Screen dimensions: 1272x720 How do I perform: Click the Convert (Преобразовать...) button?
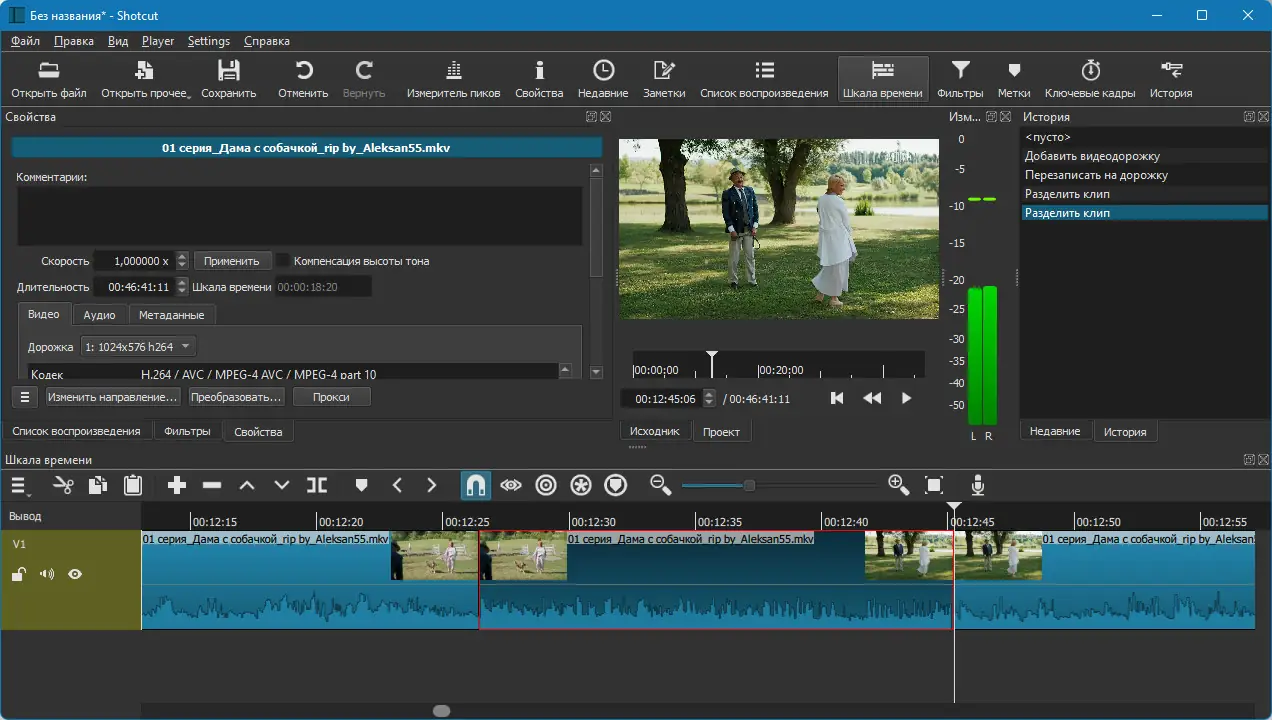click(x=237, y=397)
